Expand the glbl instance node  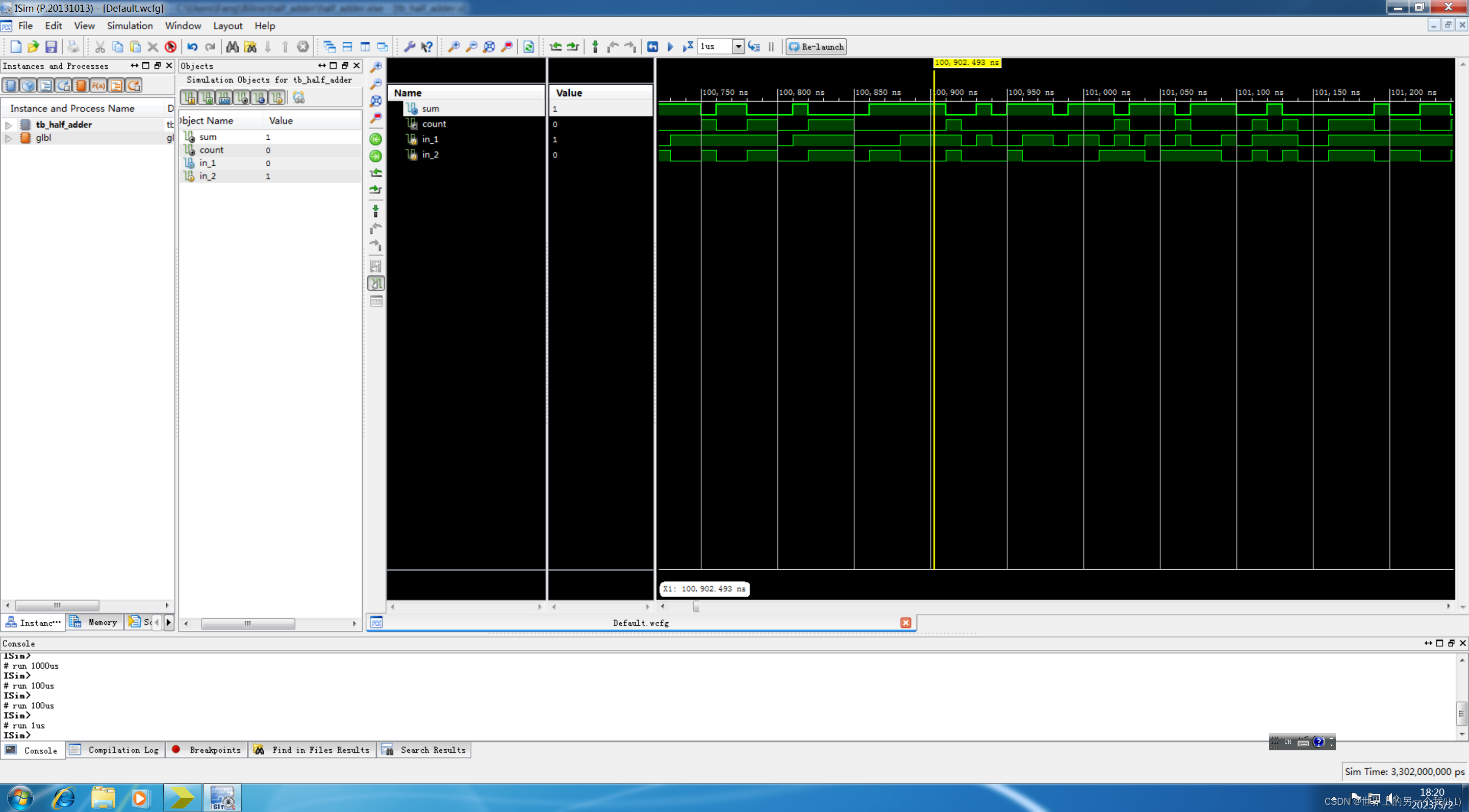click(x=9, y=137)
